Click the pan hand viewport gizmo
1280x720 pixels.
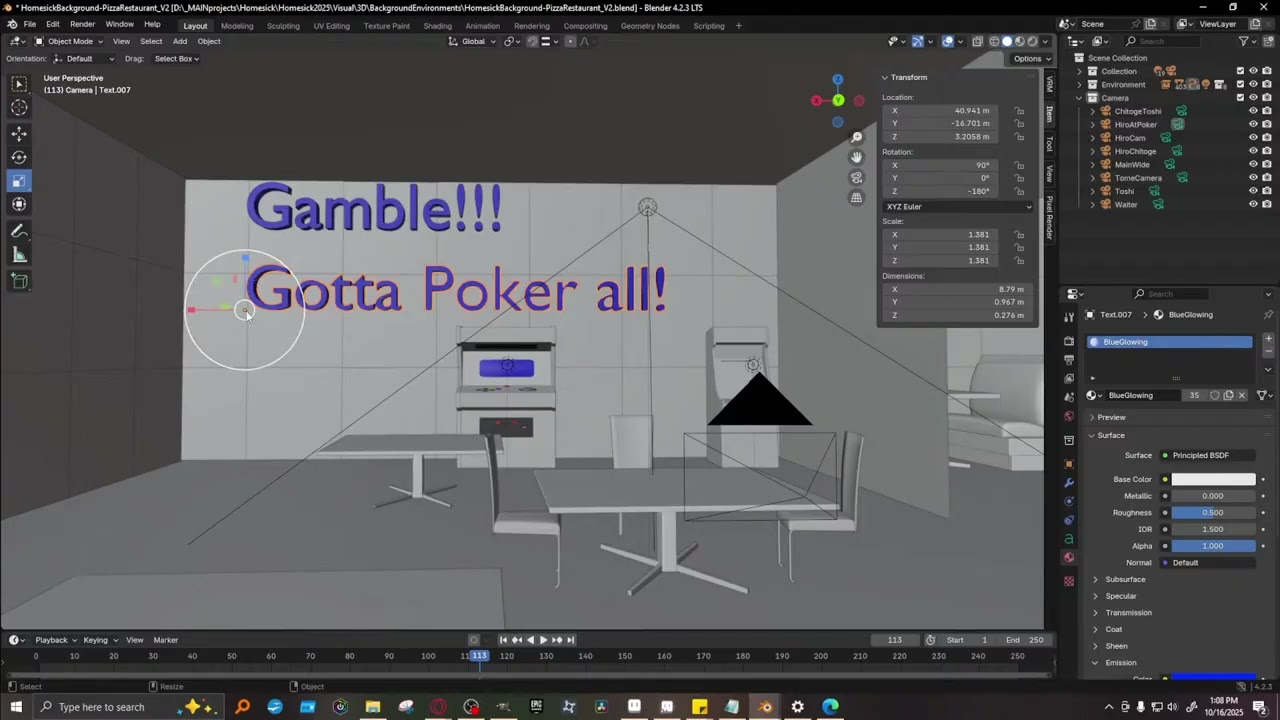click(857, 157)
